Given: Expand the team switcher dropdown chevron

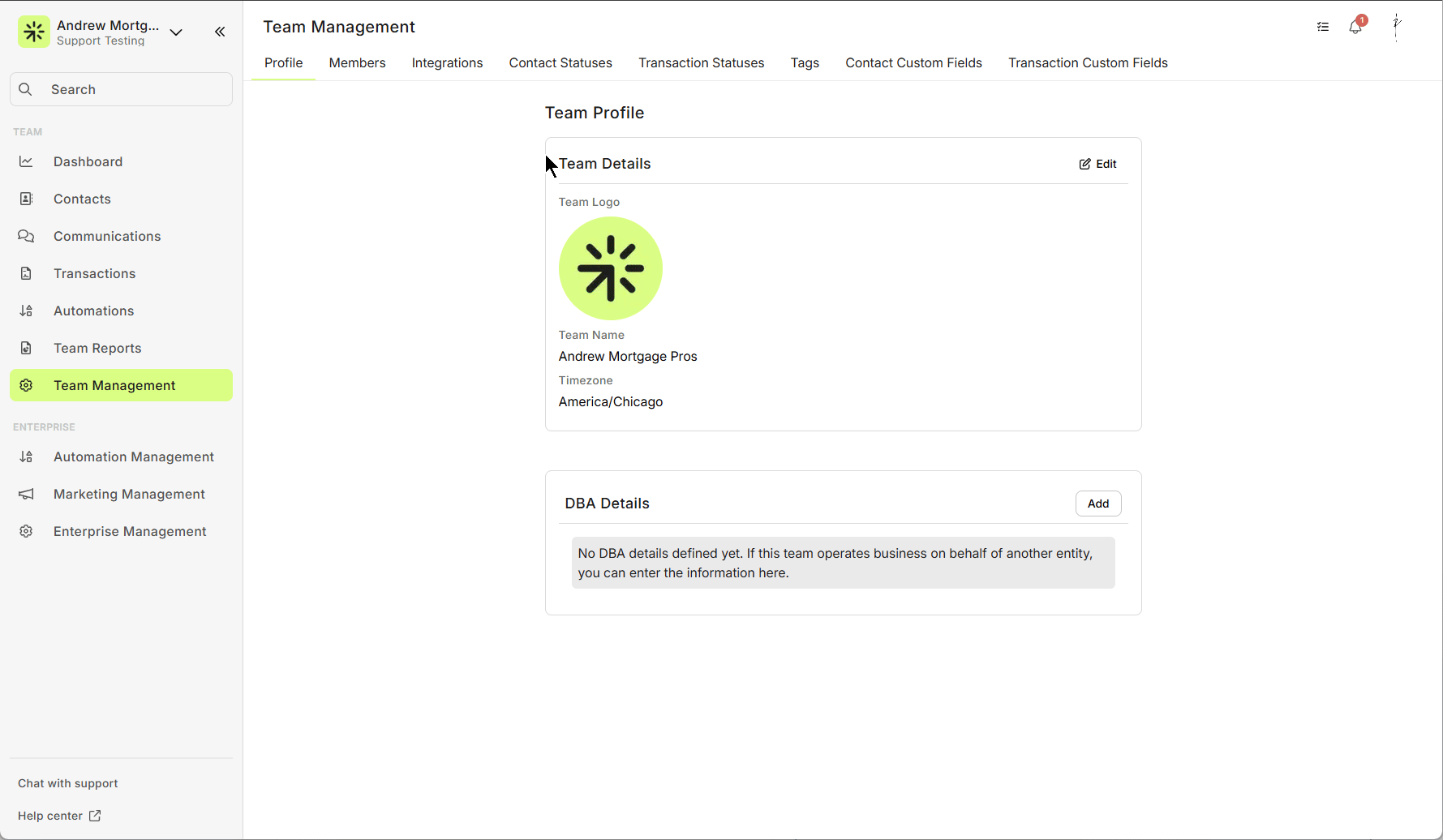Looking at the screenshot, I should pyautogui.click(x=176, y=32).
